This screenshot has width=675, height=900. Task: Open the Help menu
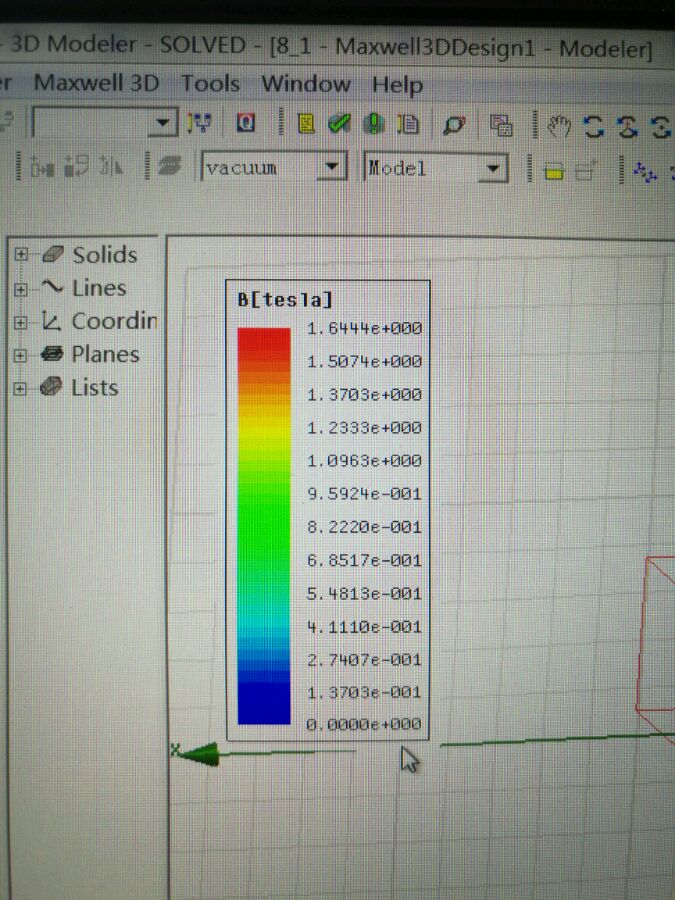tap(397, 86)
